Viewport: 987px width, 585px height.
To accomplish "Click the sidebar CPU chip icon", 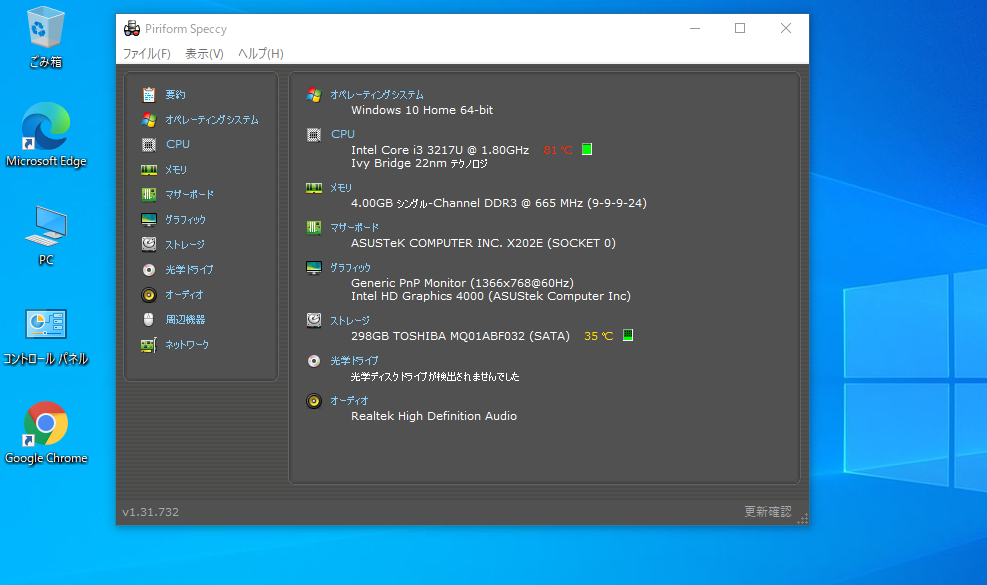I will (x=149, y=145).
